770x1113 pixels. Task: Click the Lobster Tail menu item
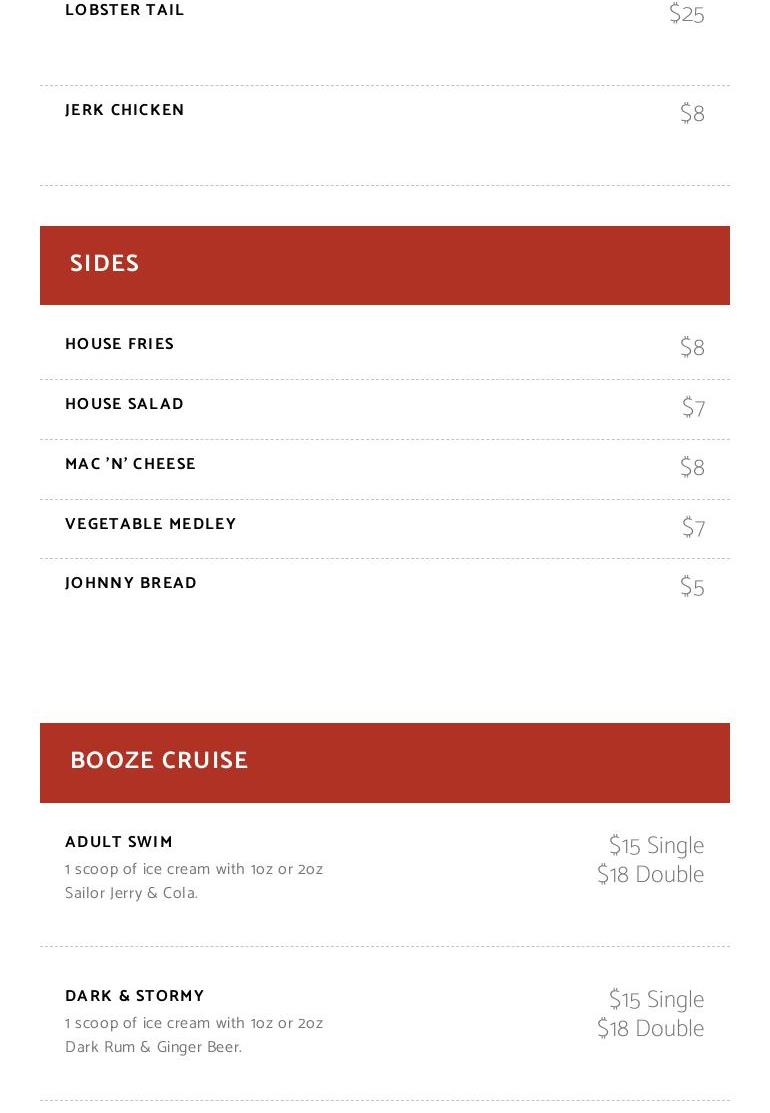tap(125, 11)
